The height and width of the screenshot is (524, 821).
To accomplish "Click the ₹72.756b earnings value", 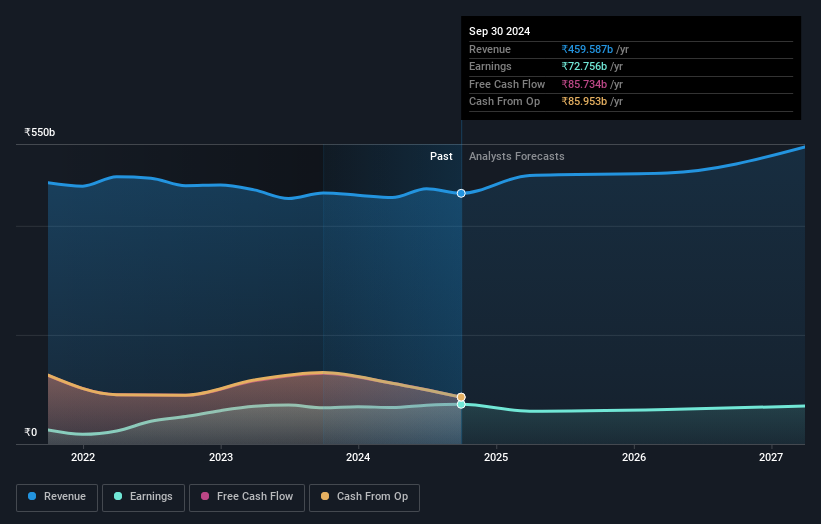I will [x=584, y=66].
